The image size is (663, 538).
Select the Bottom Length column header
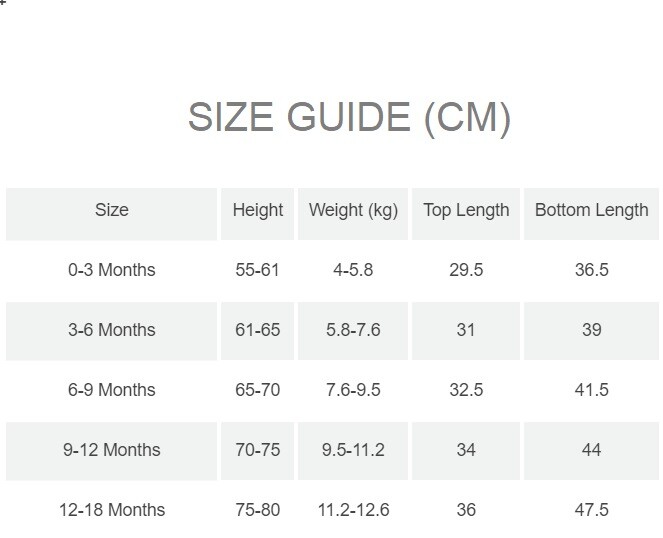click(x=591, y=210)
